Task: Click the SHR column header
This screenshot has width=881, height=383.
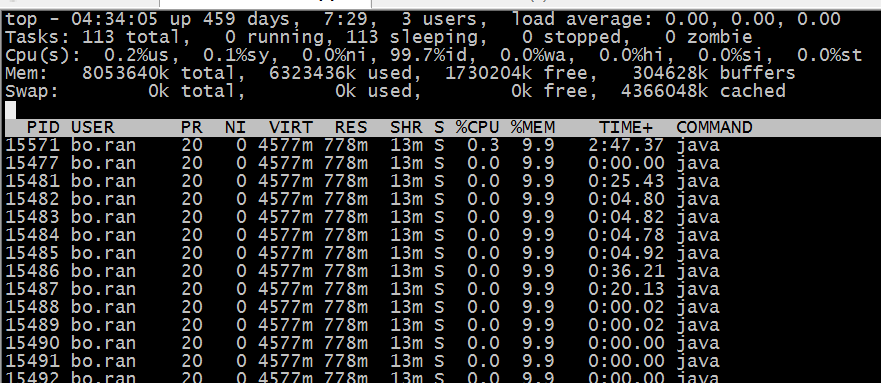Action: pos(406,127)
